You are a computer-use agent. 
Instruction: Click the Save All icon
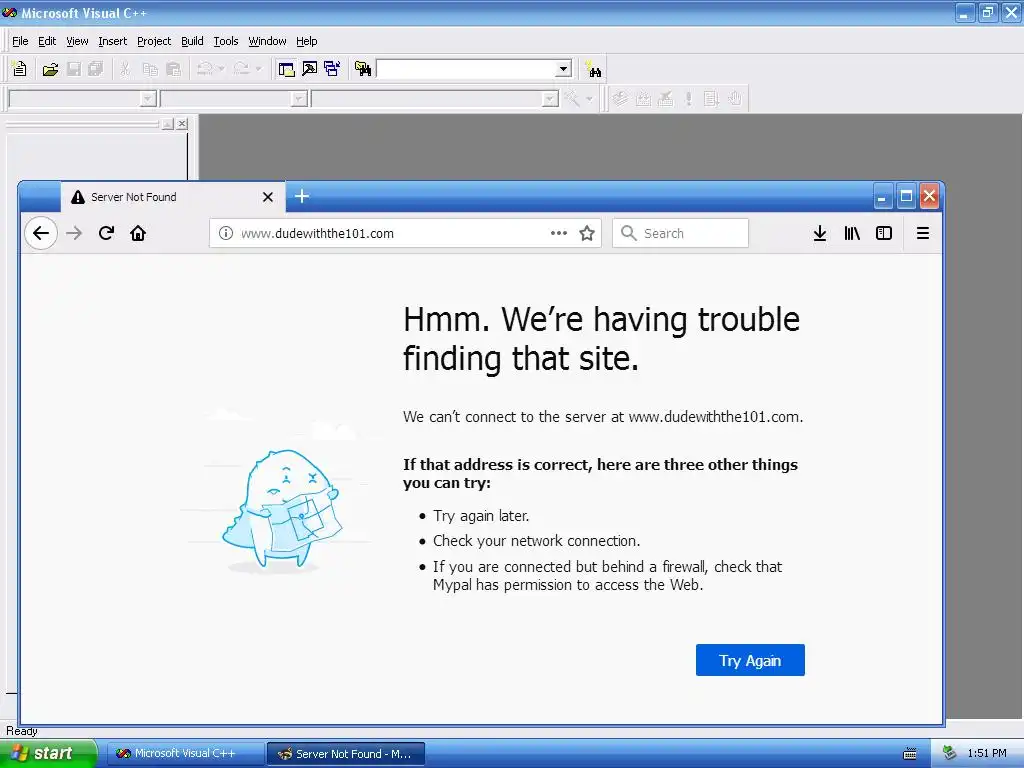(x=95, y=69)
